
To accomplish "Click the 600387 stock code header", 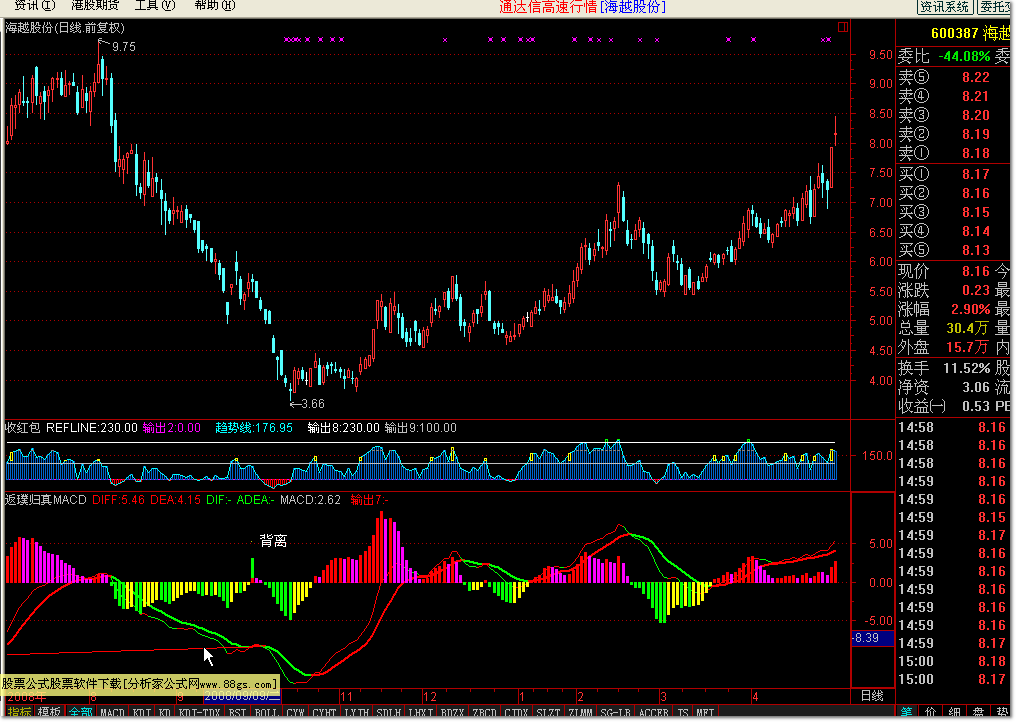I will (954, 33).
